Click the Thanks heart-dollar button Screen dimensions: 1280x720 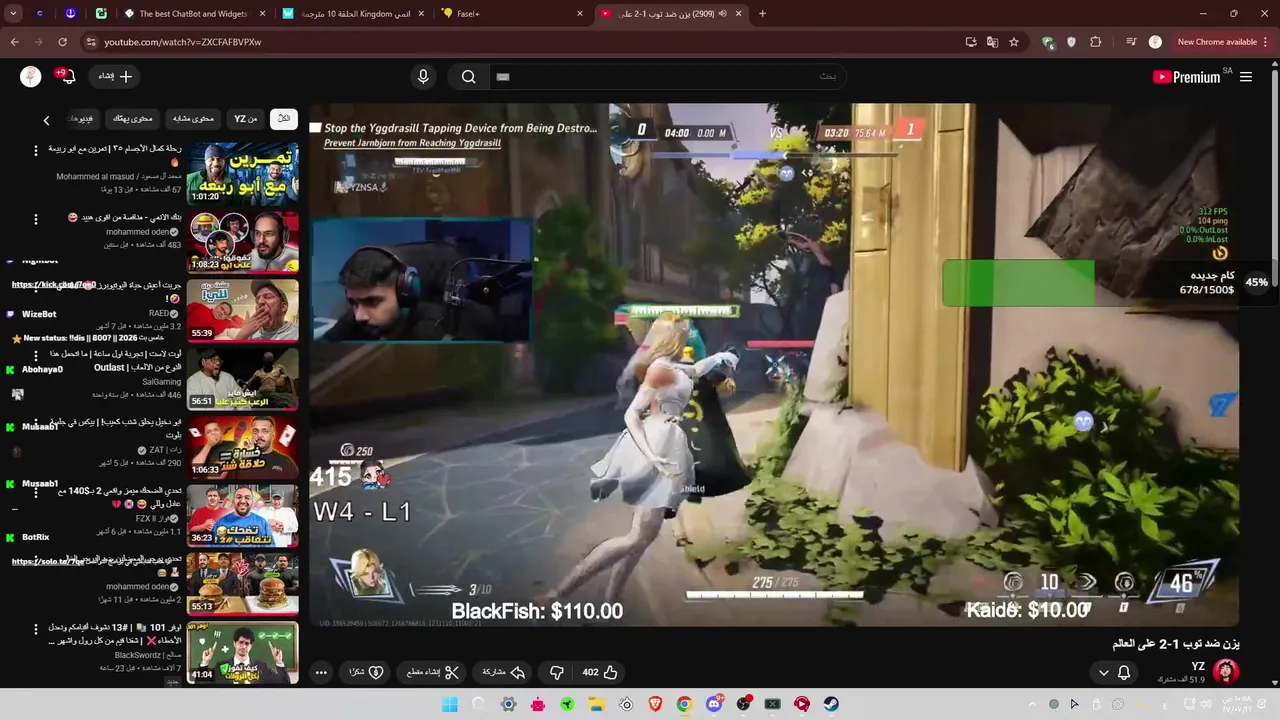coord(366,673)
